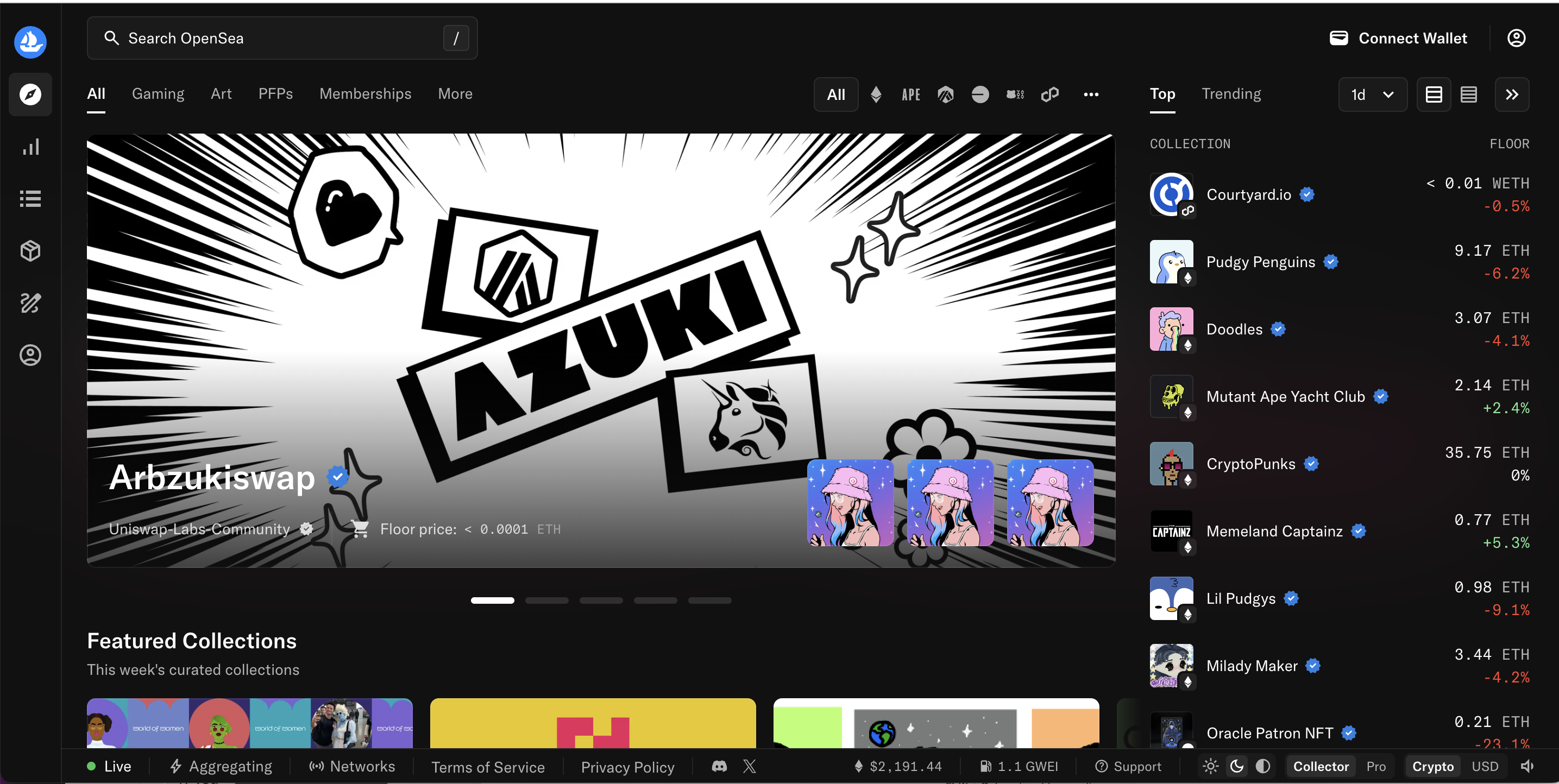
Task: Select contrast theme half-circle icon
Action: point(1263,767)
